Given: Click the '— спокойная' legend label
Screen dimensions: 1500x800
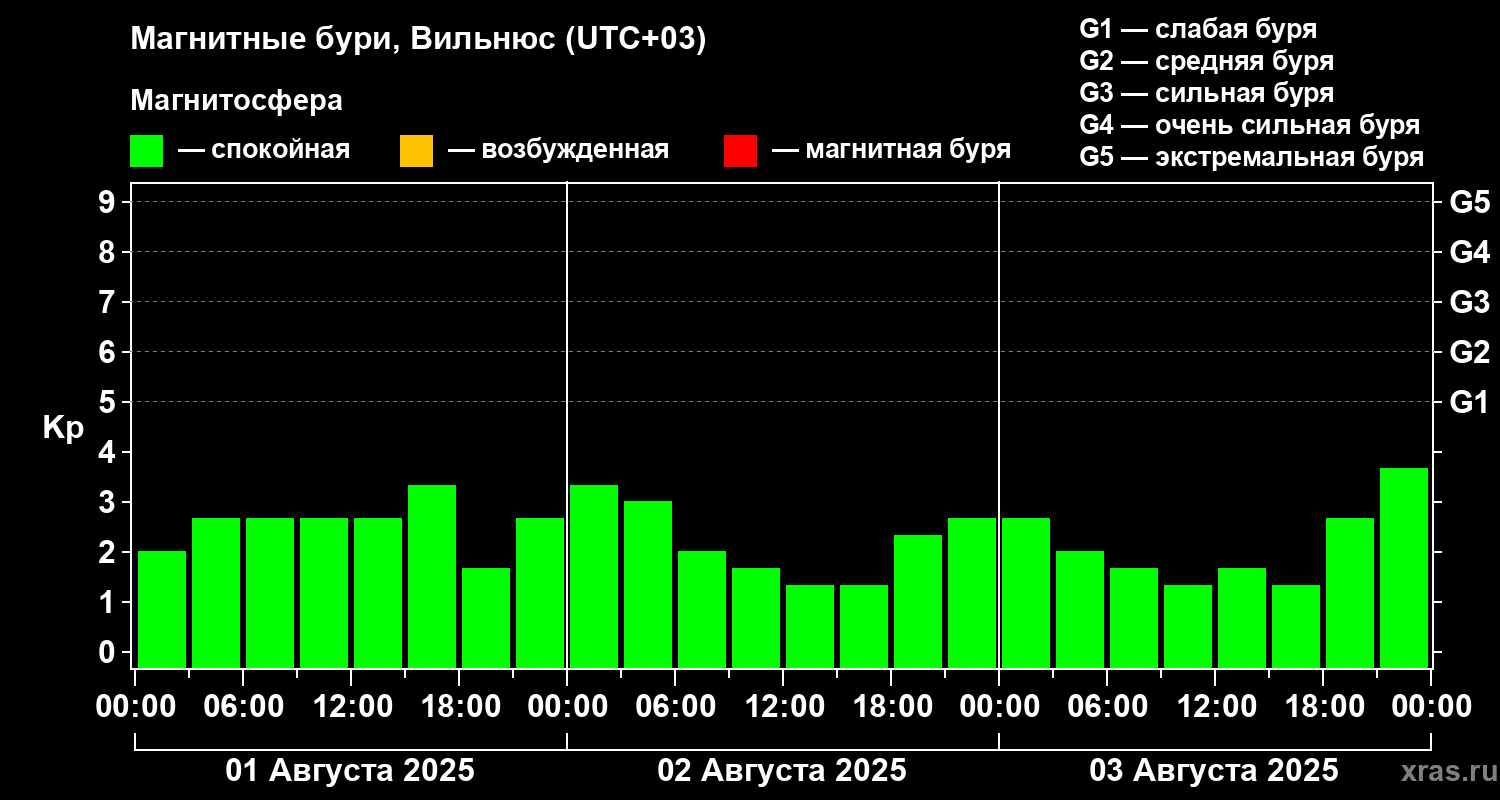Looking at the screenshot, I should coord(264,150).
